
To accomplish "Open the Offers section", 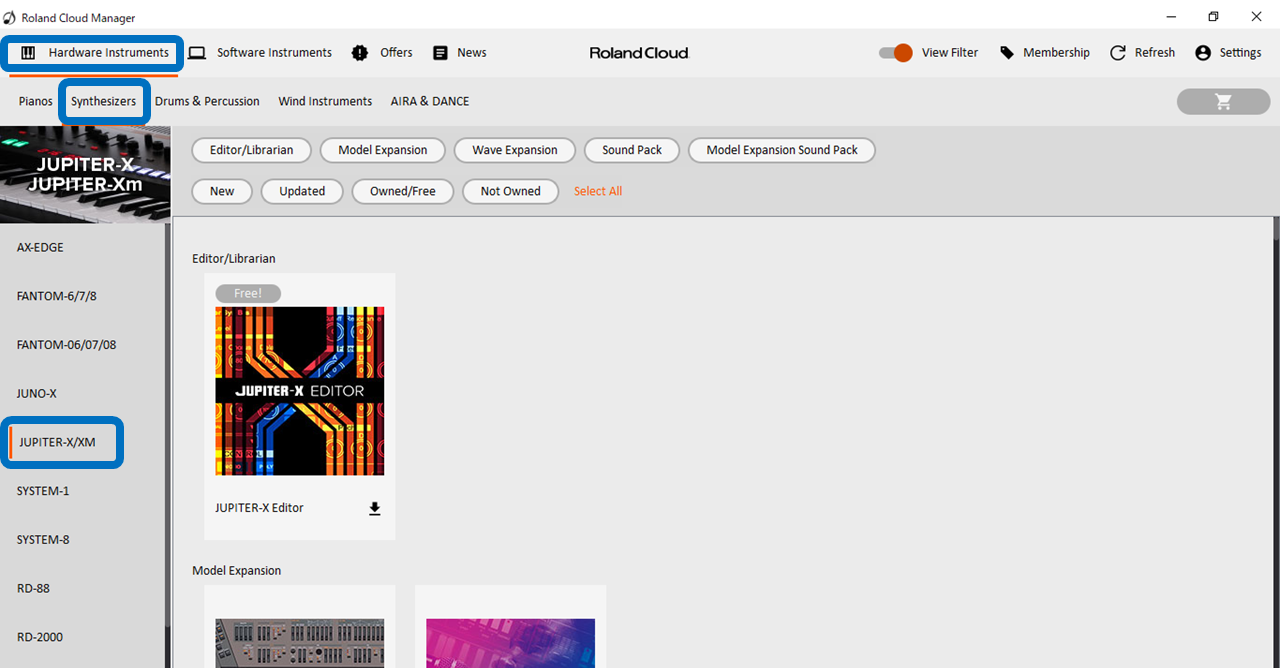I will click(x=382, y=53).
